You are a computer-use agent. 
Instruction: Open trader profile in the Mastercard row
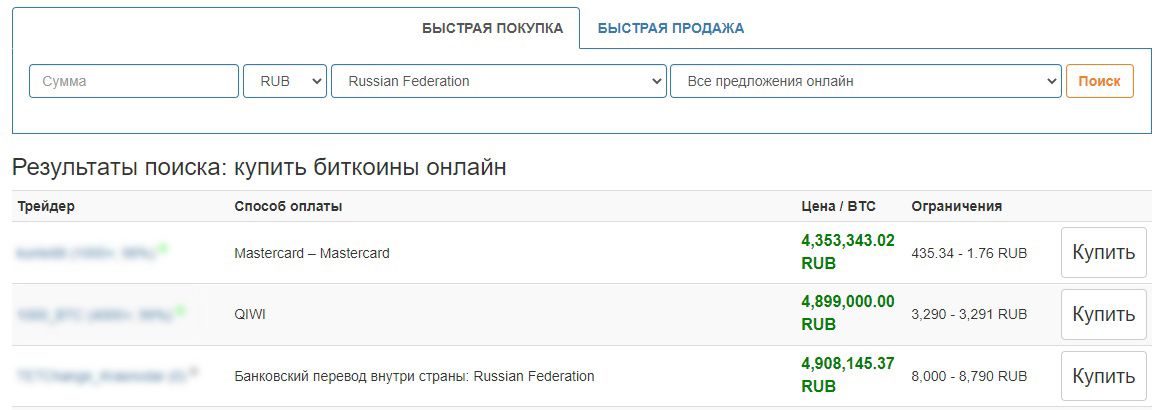click(86, 254)
